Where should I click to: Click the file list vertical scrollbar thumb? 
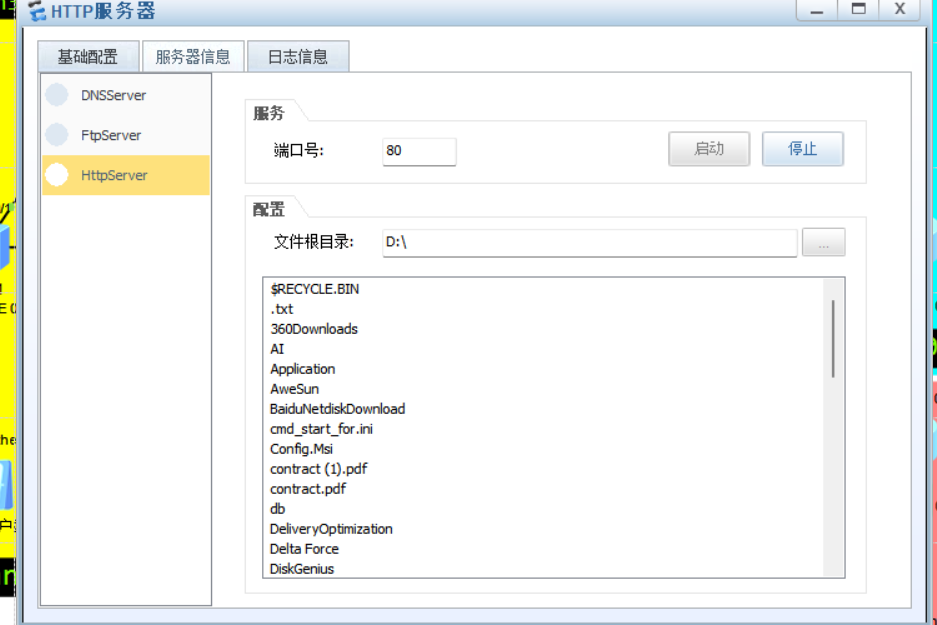tap(833, 339)
